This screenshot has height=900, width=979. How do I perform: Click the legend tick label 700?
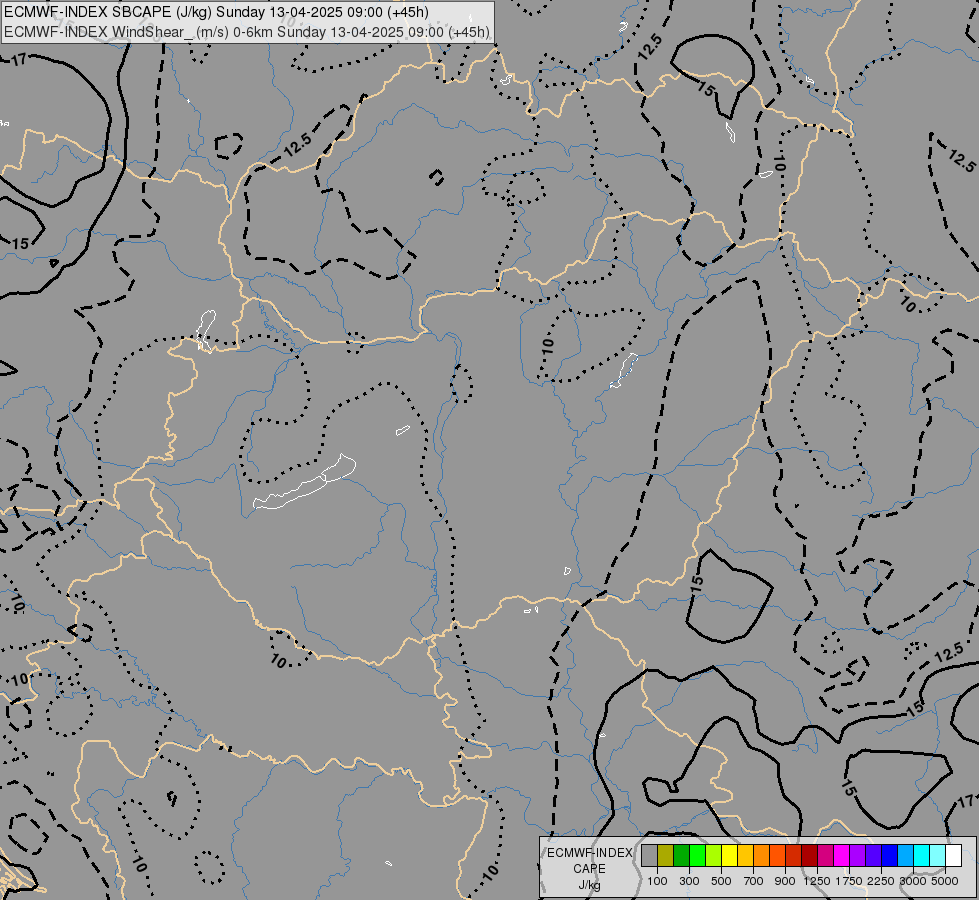click(x=754, y=881)
